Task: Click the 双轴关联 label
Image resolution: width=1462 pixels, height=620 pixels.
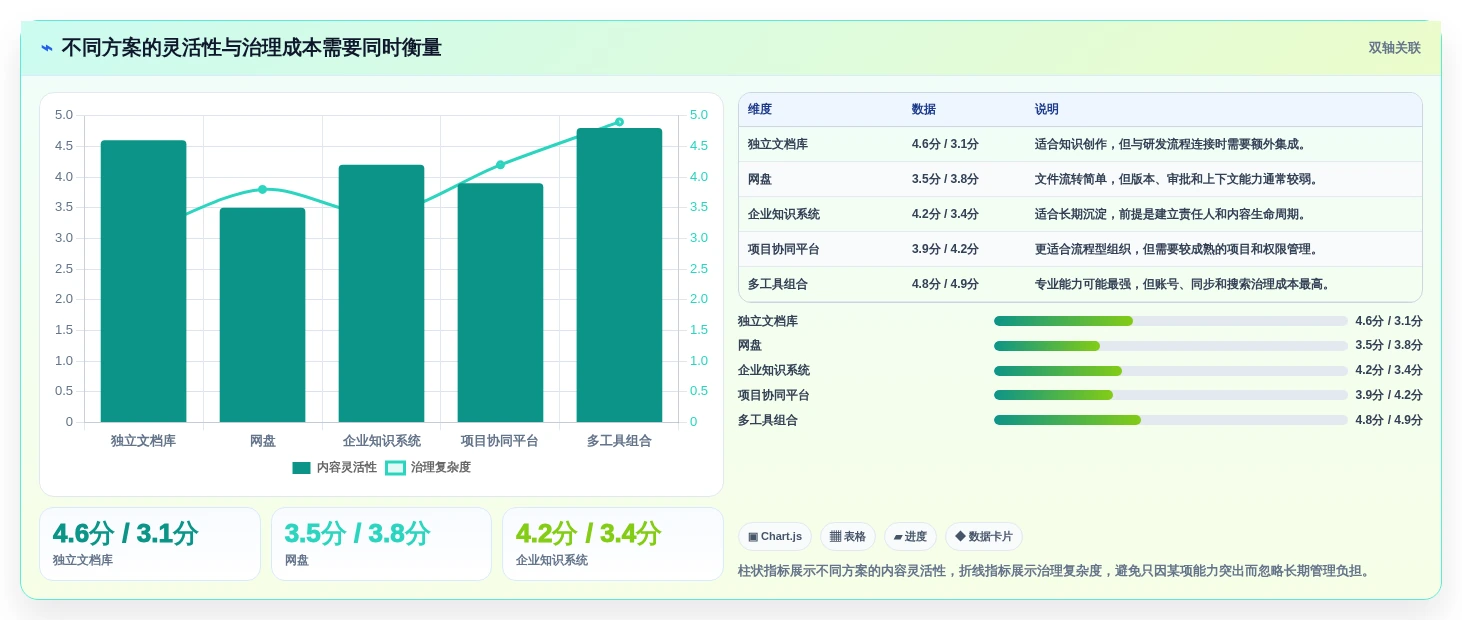Action: (x=1394, y=48)
